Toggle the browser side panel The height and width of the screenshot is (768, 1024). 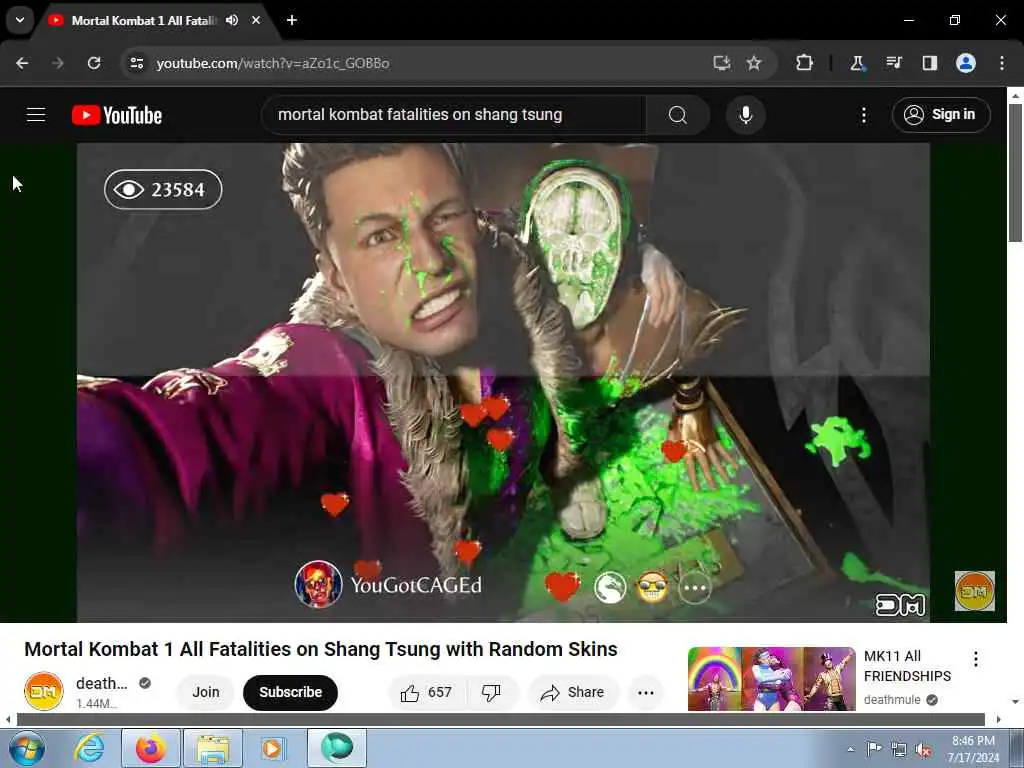(x=929, y=63)
